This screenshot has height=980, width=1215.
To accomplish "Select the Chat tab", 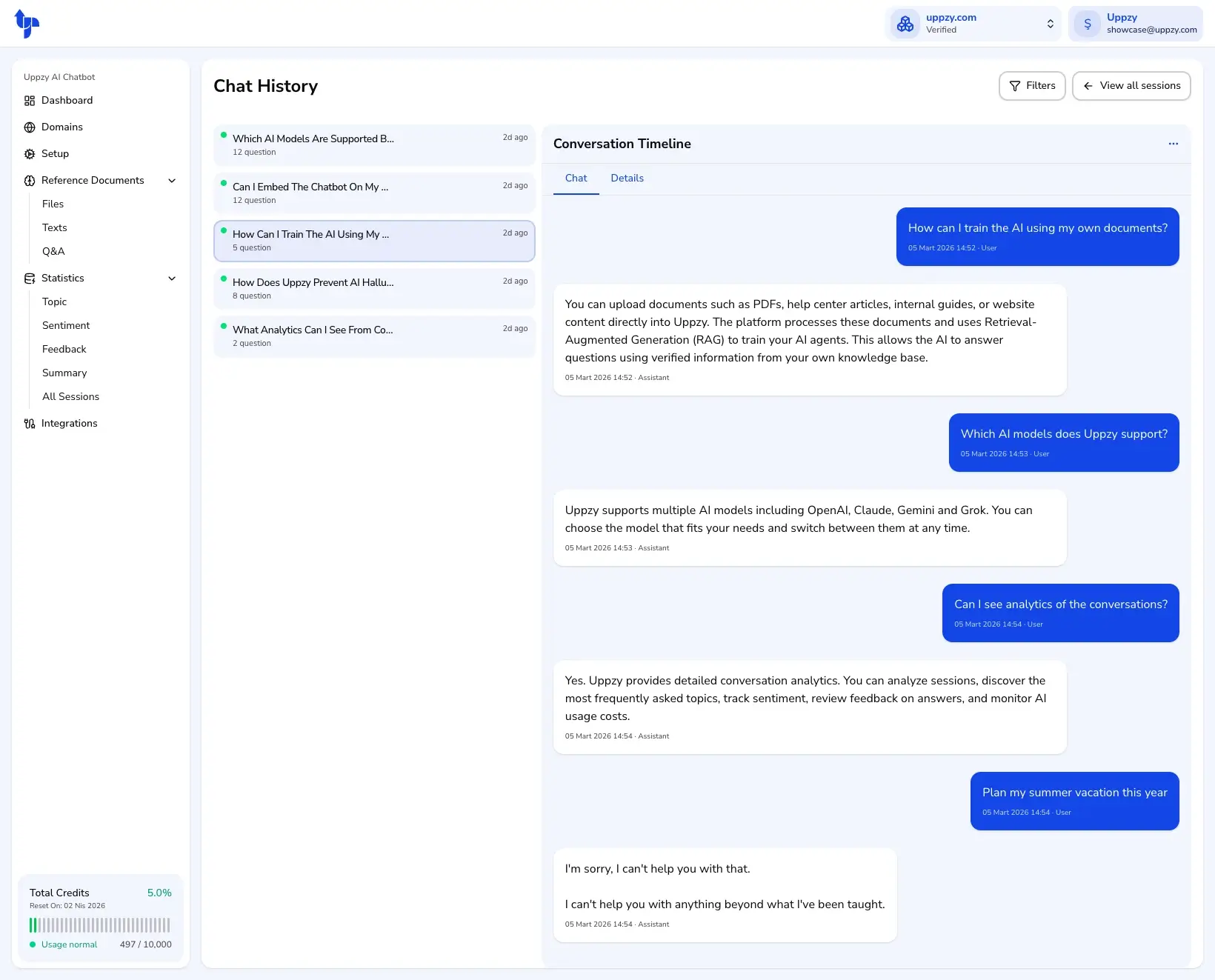I will [576, 179].
